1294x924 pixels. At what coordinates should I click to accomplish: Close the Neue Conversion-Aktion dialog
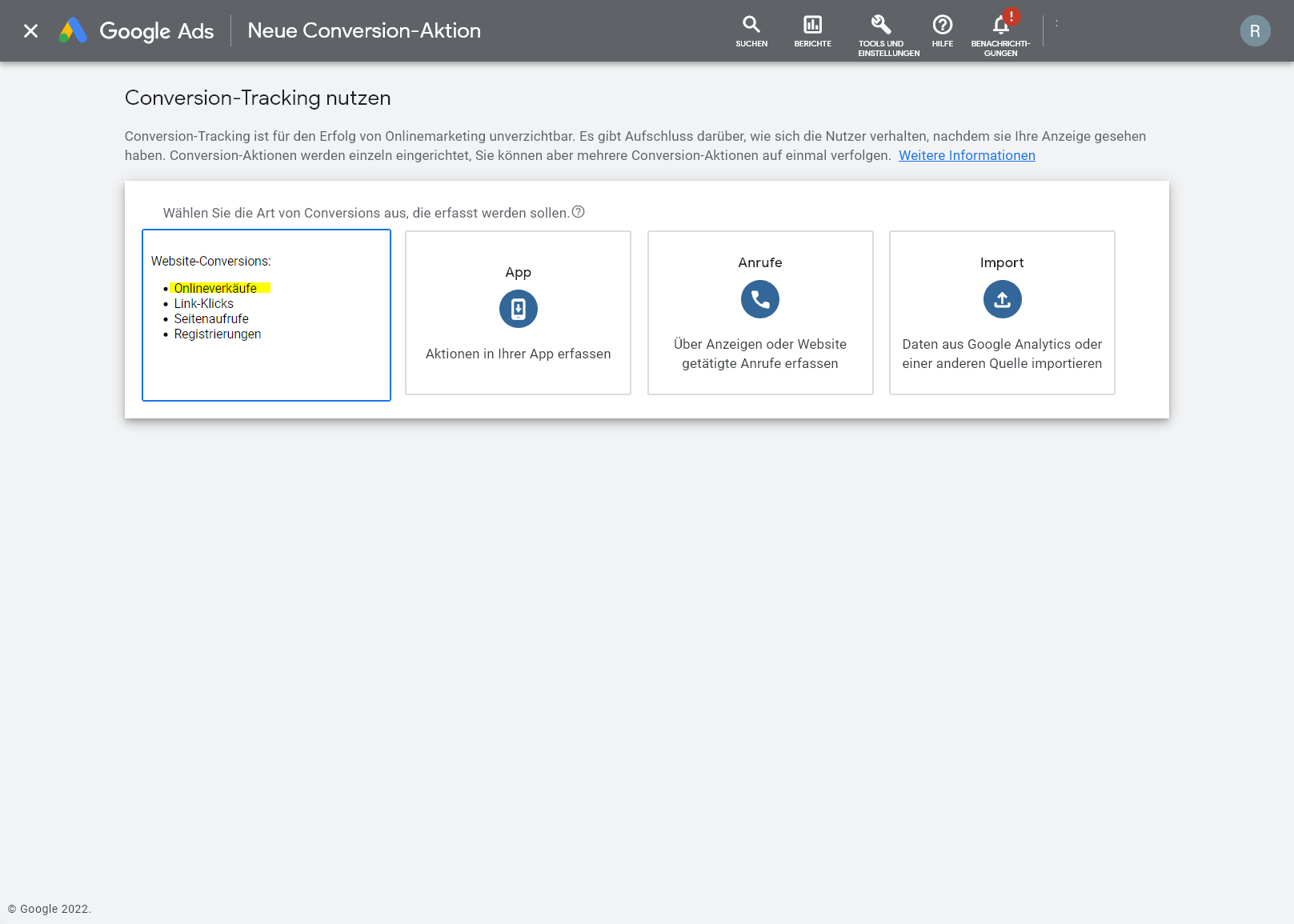[30, 31]
